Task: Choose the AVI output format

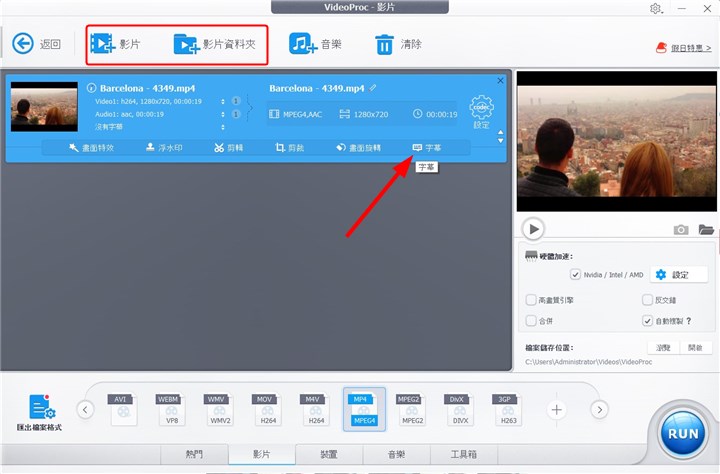Action: (122, 409)
